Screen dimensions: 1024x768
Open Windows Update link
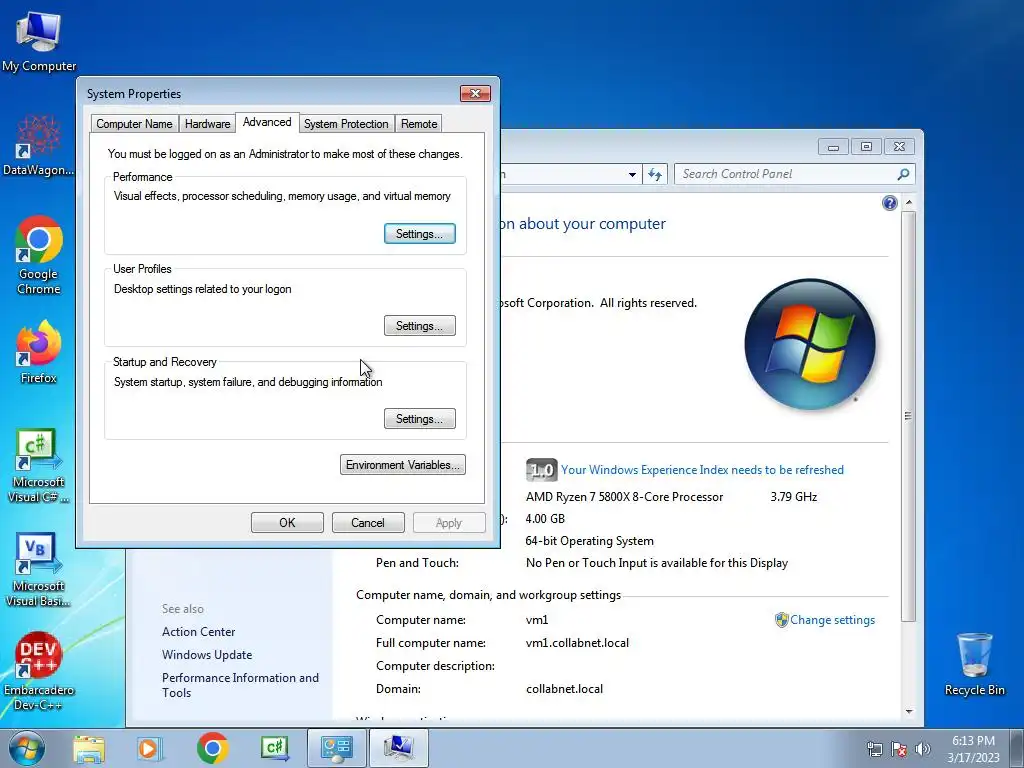(x=207, y=654)
